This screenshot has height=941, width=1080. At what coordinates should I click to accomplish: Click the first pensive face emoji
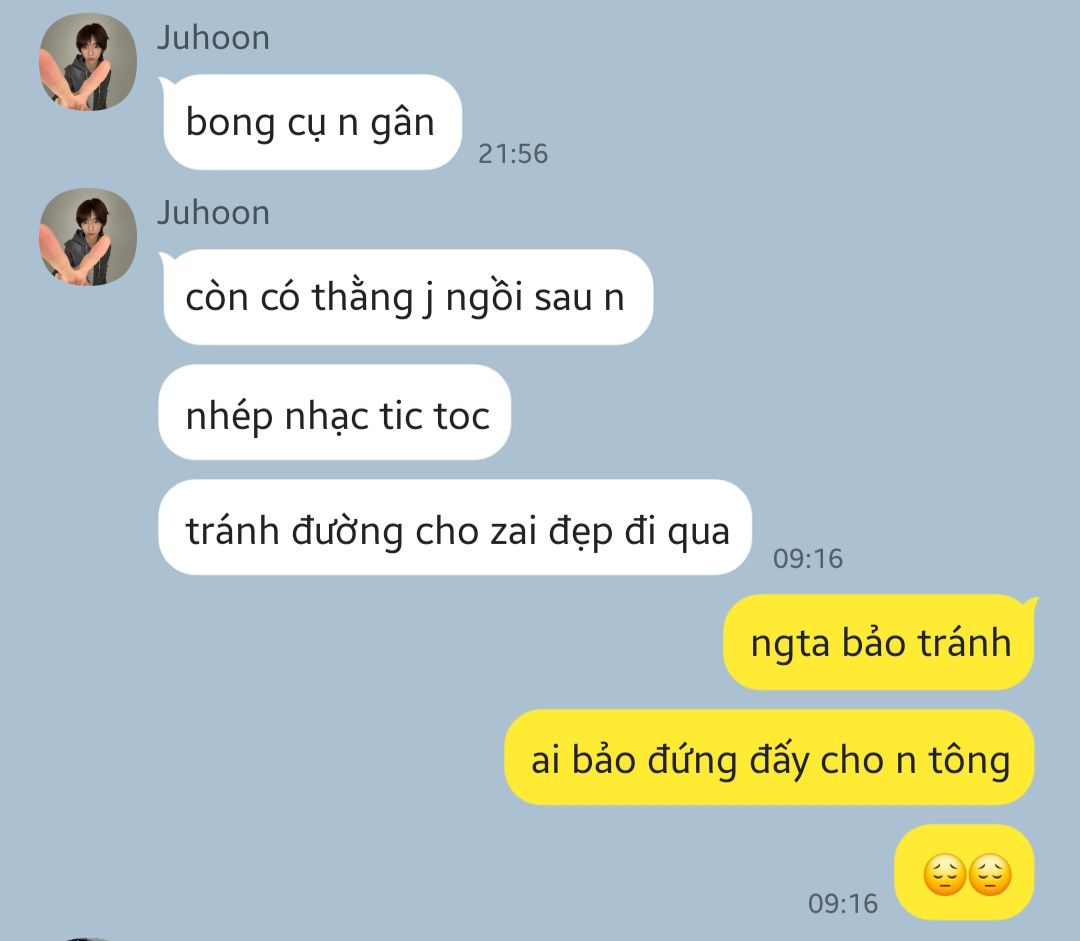(x=944, y=874)
